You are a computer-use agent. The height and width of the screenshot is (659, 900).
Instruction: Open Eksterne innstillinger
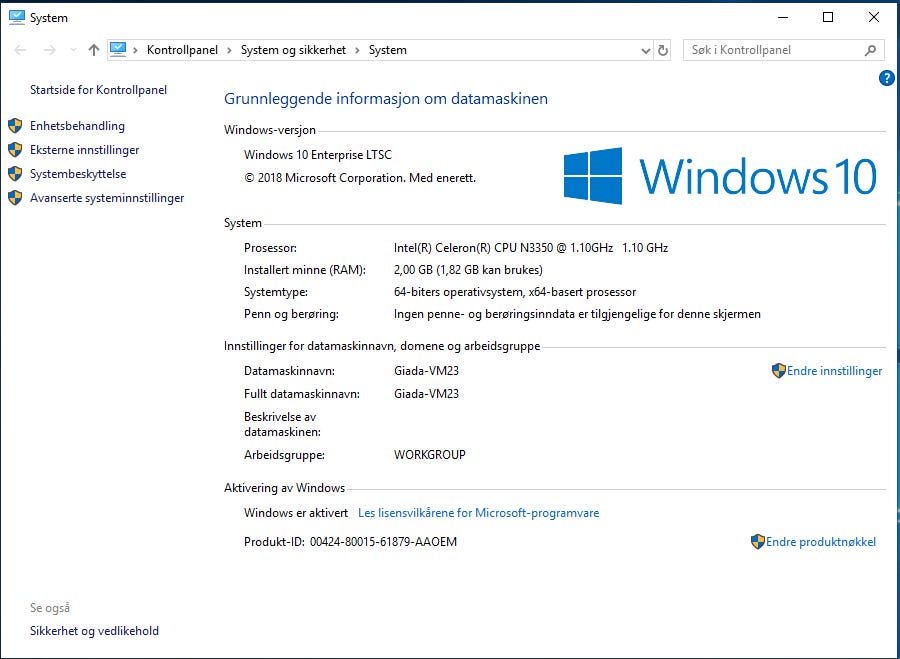click(84, 150)
